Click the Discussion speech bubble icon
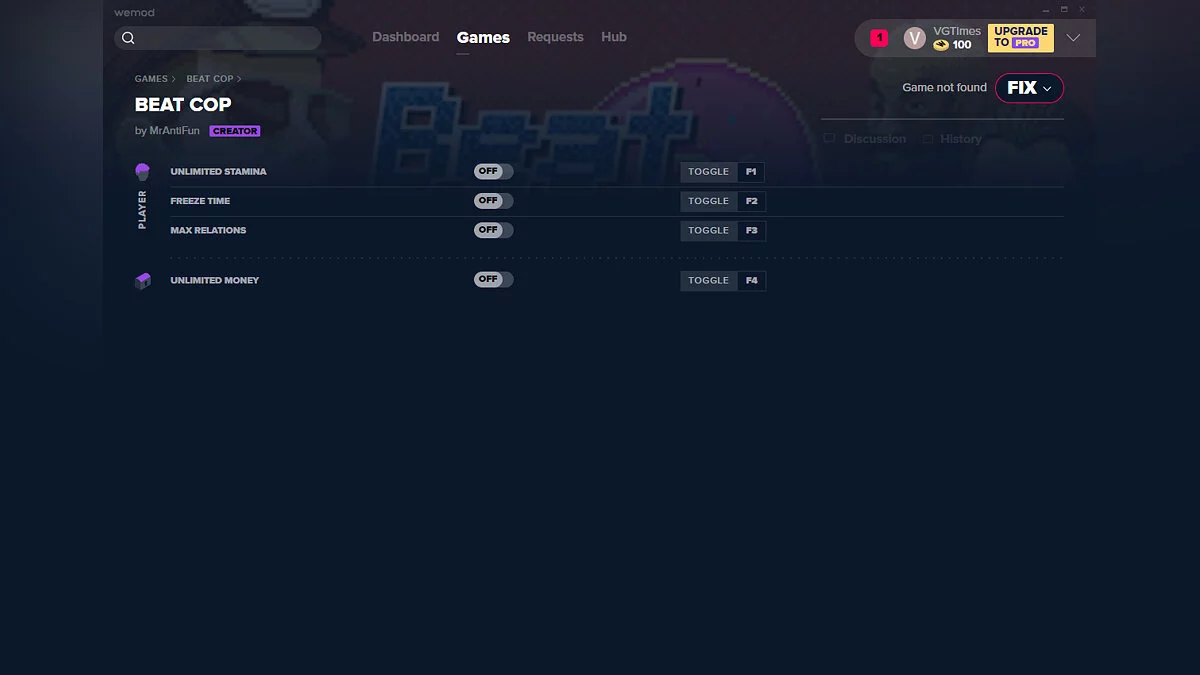 pyautogui.click(x=829, y=139)
